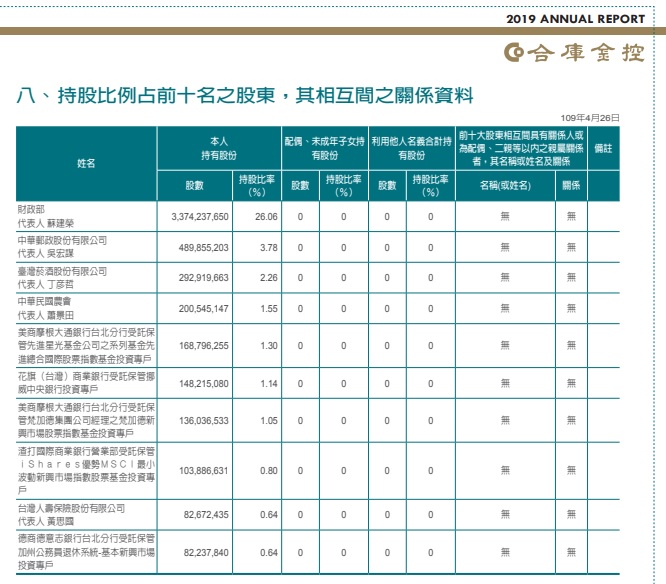Select the 中華民國農會 row name
Viewport: 666px width, 584px height.
tap(45, 308)
